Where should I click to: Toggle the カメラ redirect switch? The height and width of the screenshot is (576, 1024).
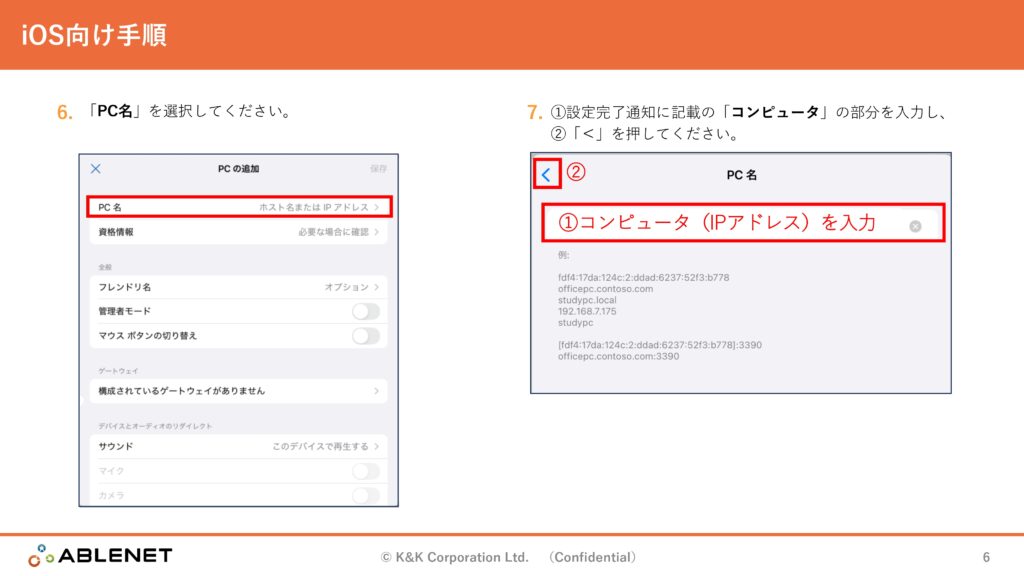(365, 495)
